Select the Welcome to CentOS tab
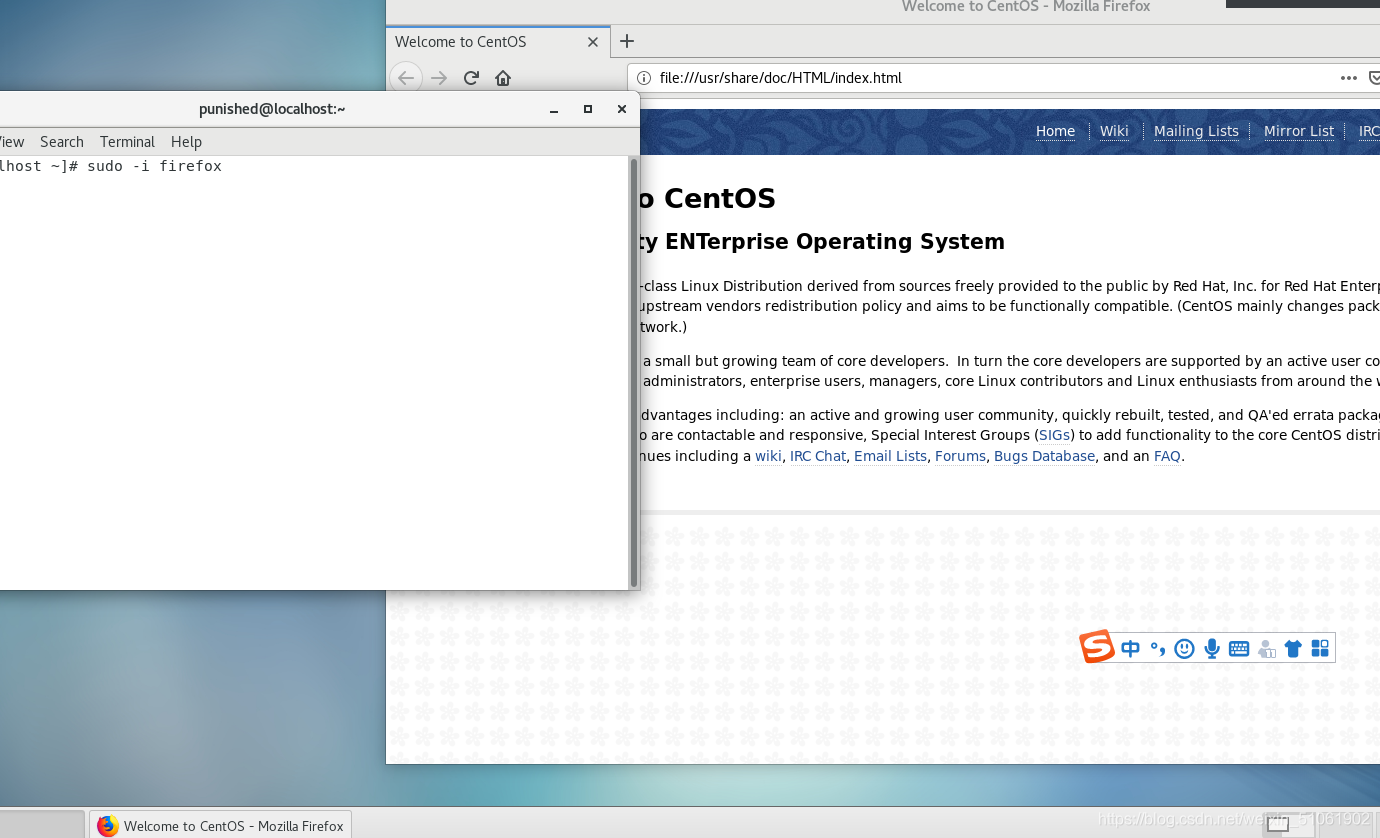The height and width of the screenshot is (838, 1380). point(496,42)
